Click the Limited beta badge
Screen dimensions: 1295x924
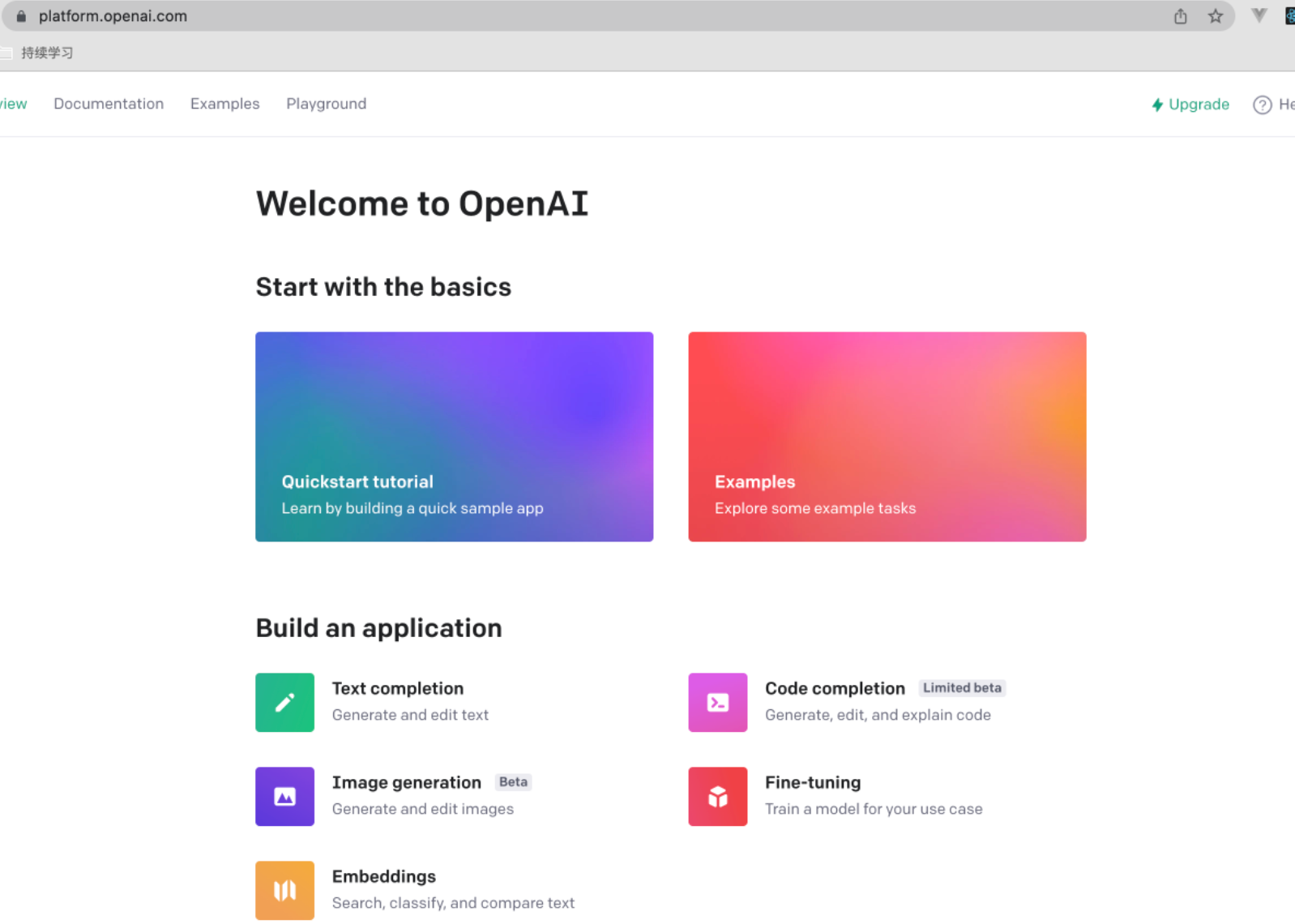click(x=962, y=688)
